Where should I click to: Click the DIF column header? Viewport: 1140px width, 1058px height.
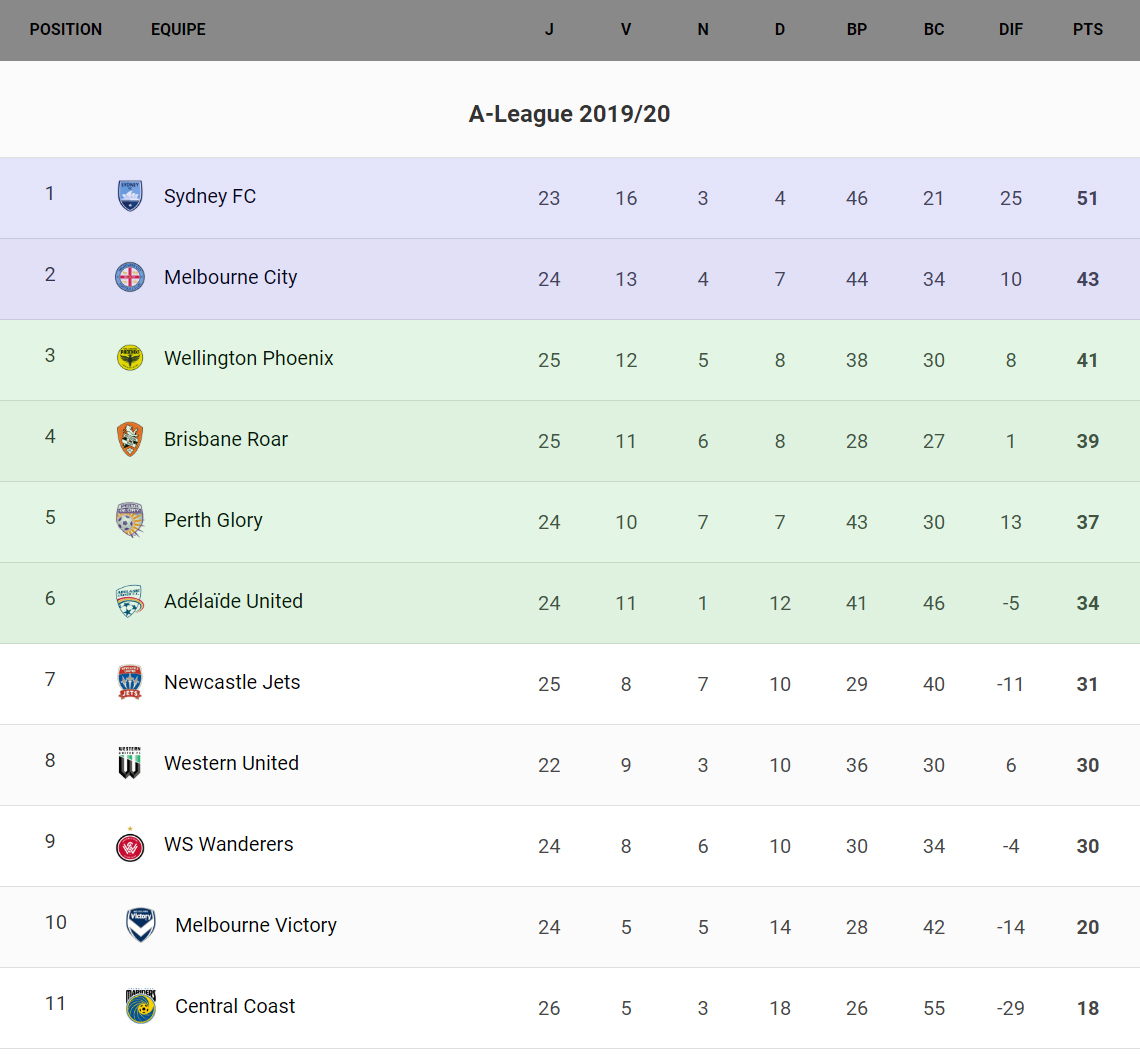tap(1011, 30)
